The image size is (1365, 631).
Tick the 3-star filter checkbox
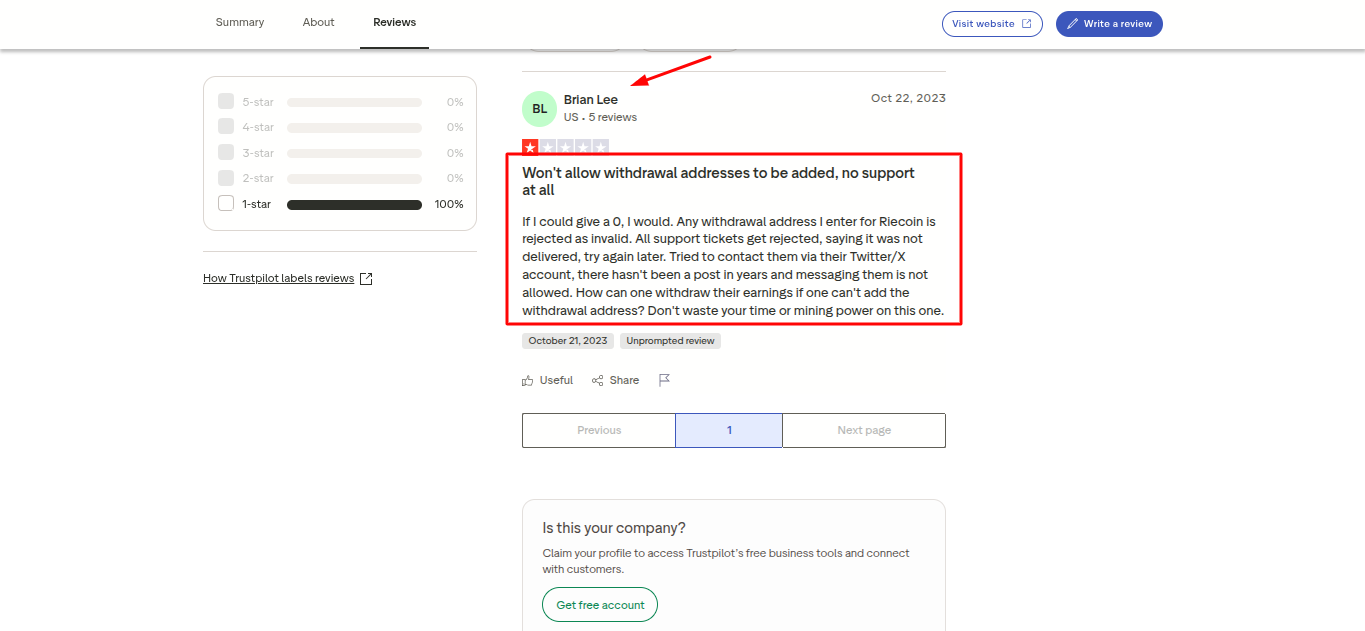click(x=226, y=153)
